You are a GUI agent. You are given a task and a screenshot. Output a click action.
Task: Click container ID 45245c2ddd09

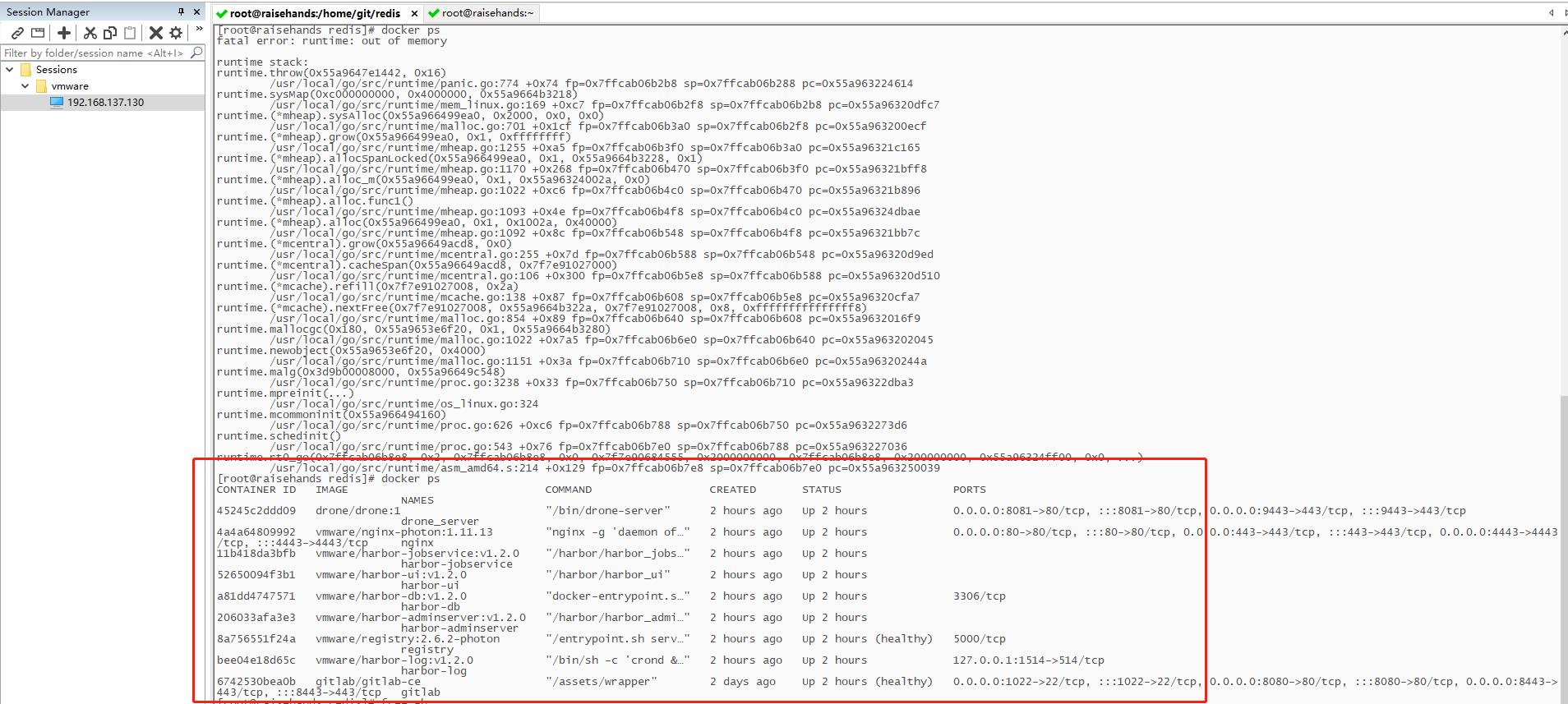pos(256,511)
